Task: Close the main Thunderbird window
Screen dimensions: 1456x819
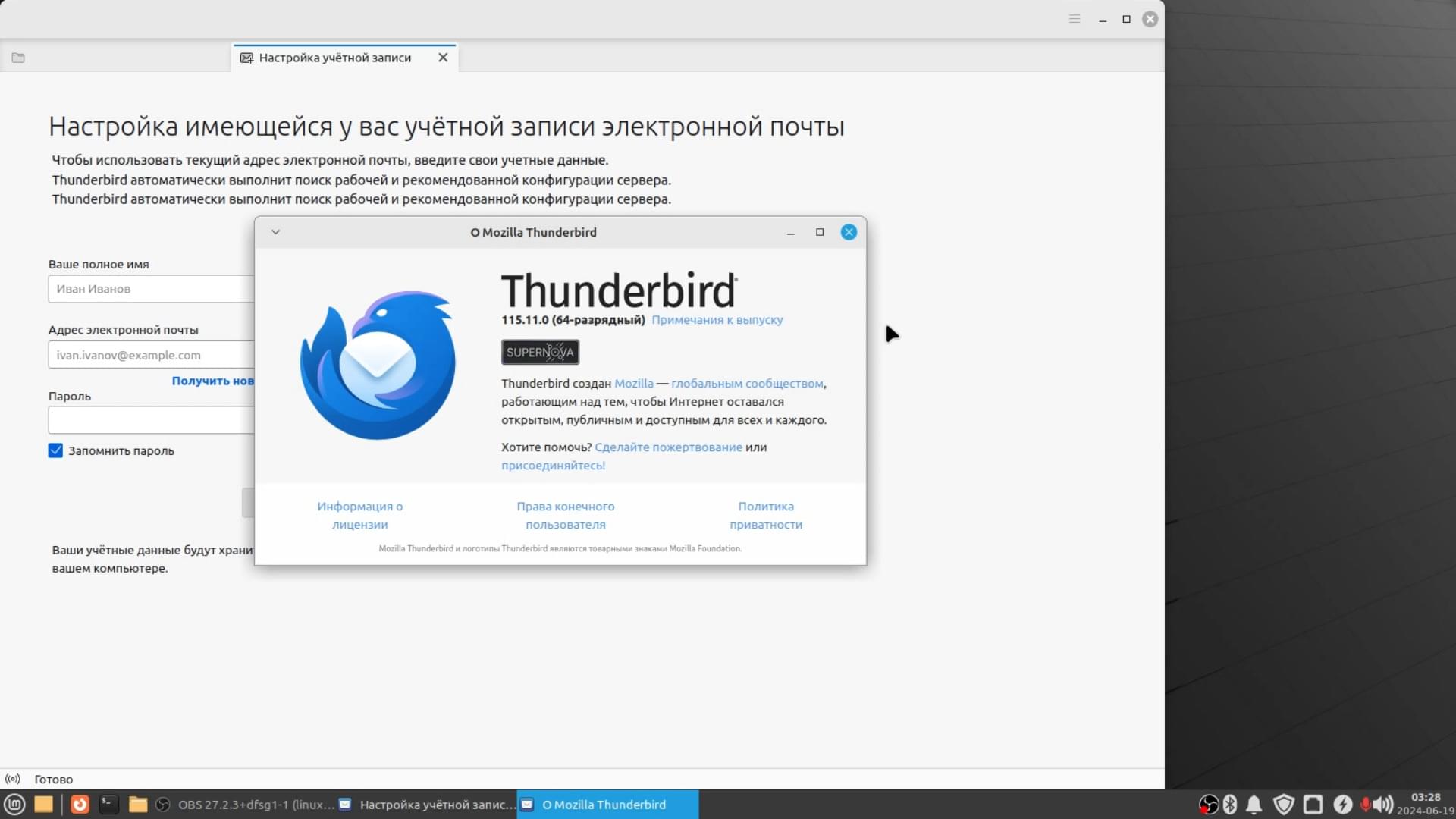Action: [x=1150, y=19]
